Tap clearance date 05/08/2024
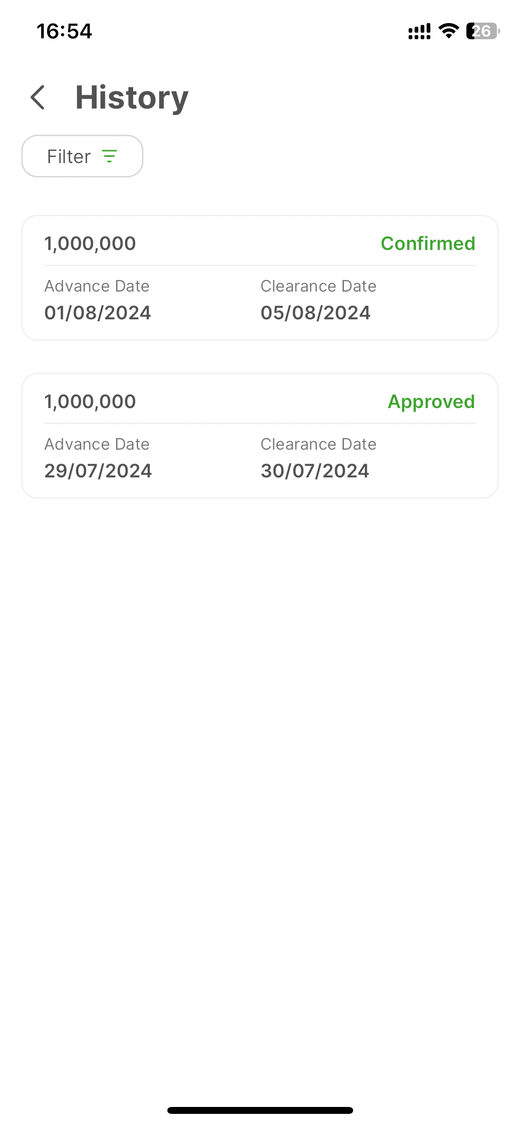This screenshot has width=520, height=1125. [316, 313]
